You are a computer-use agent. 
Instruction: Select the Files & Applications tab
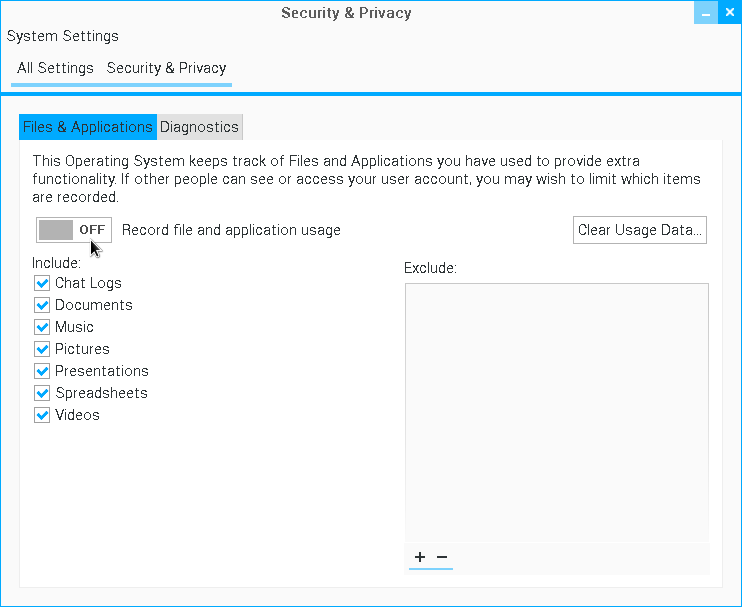pos(88,127)
